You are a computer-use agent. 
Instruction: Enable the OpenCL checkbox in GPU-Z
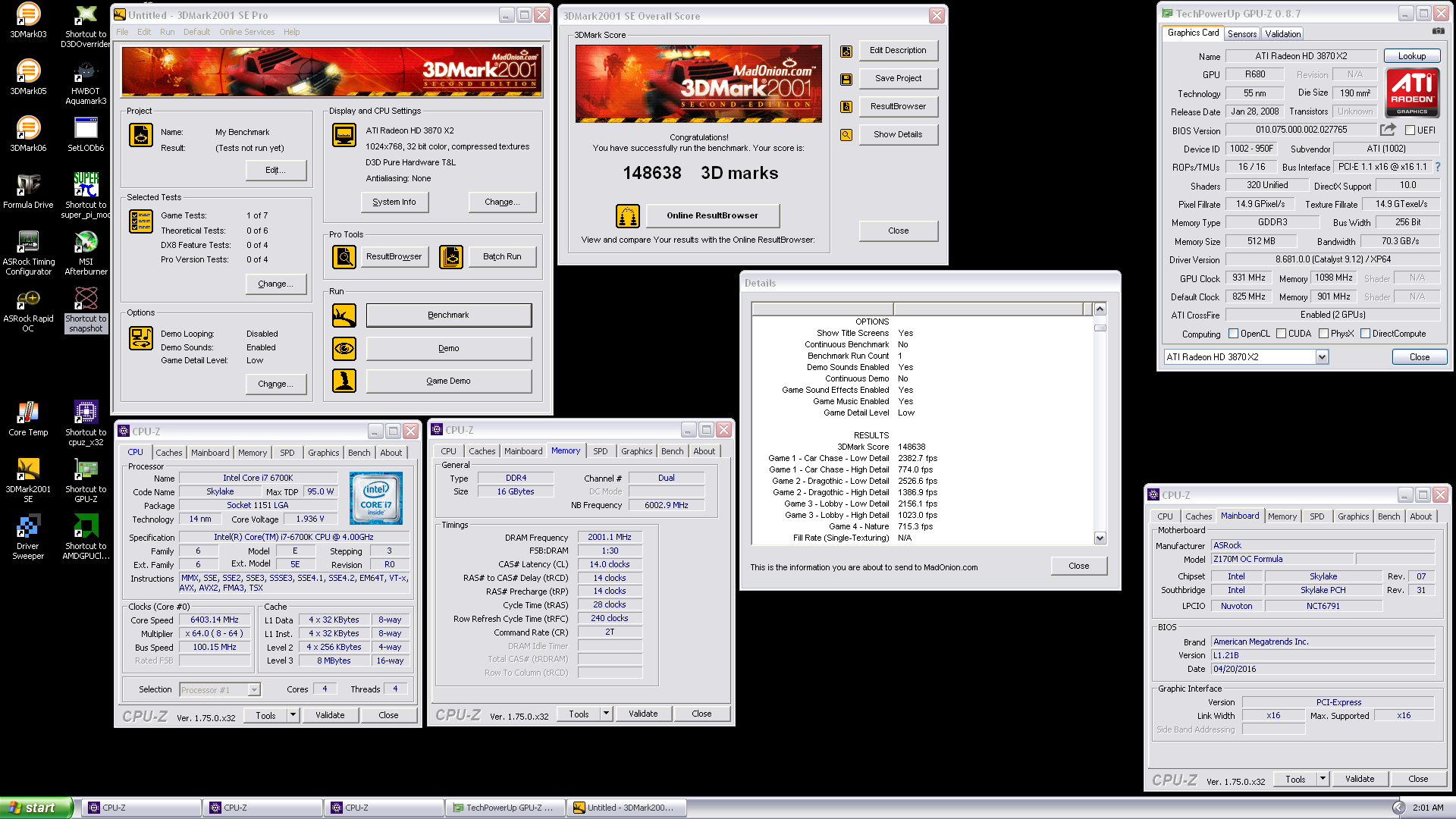1233,334
